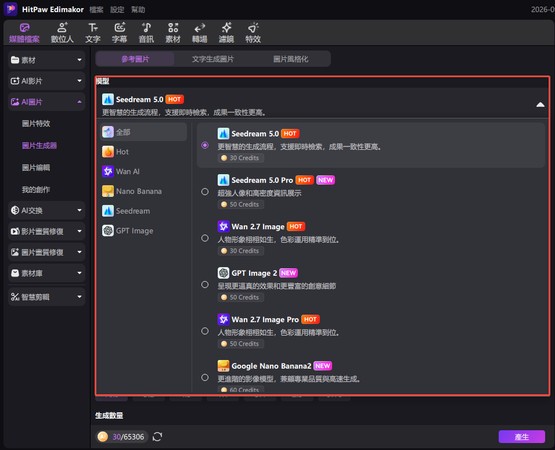The width and height of the screenshot is (555, 450).
Task: Select the Seedream 5.0 Pro radio button
Action: point(205,192)
